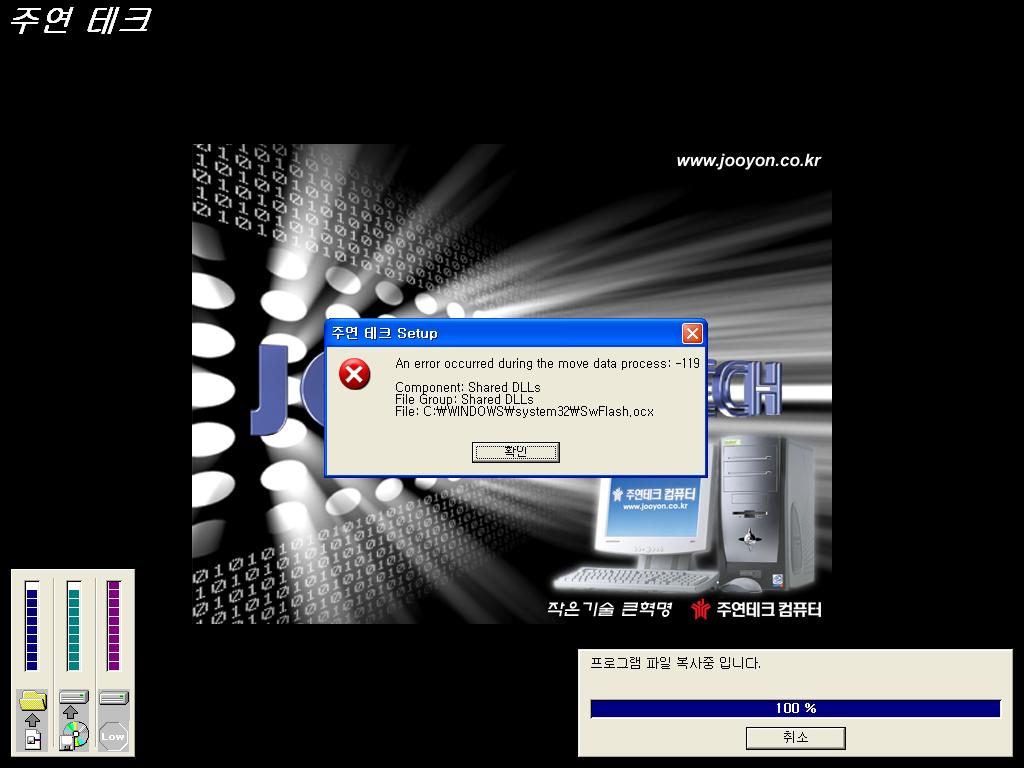This screenshot has height=768, width=1024.
Task: Click the Low disk space icon
Action: click(114, 736)
